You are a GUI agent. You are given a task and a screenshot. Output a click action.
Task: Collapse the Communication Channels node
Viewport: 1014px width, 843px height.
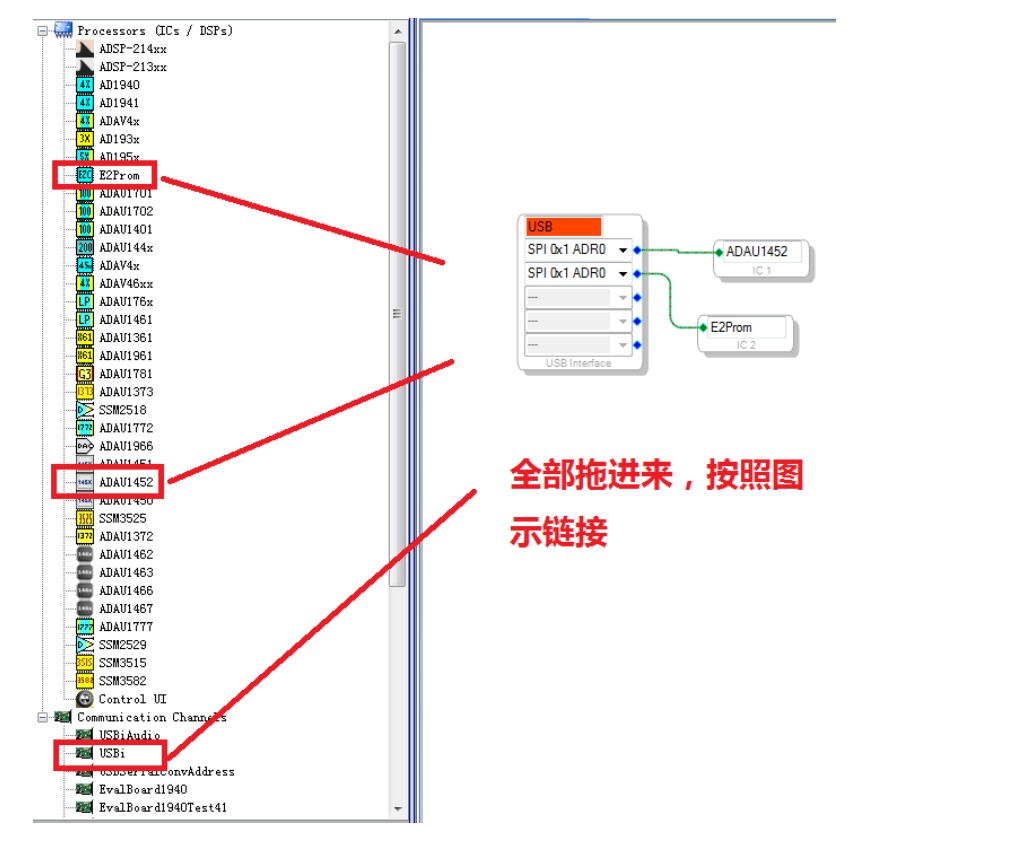pos(43,717)
